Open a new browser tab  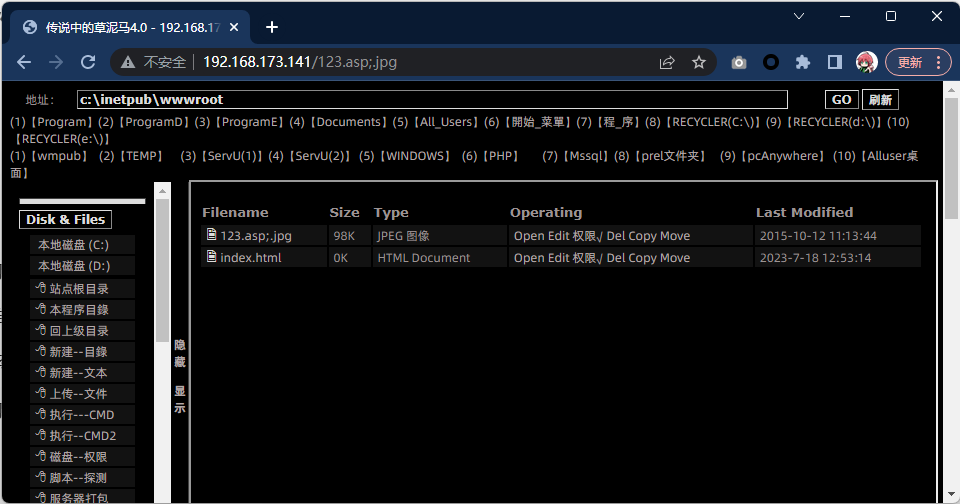point(272,27)
